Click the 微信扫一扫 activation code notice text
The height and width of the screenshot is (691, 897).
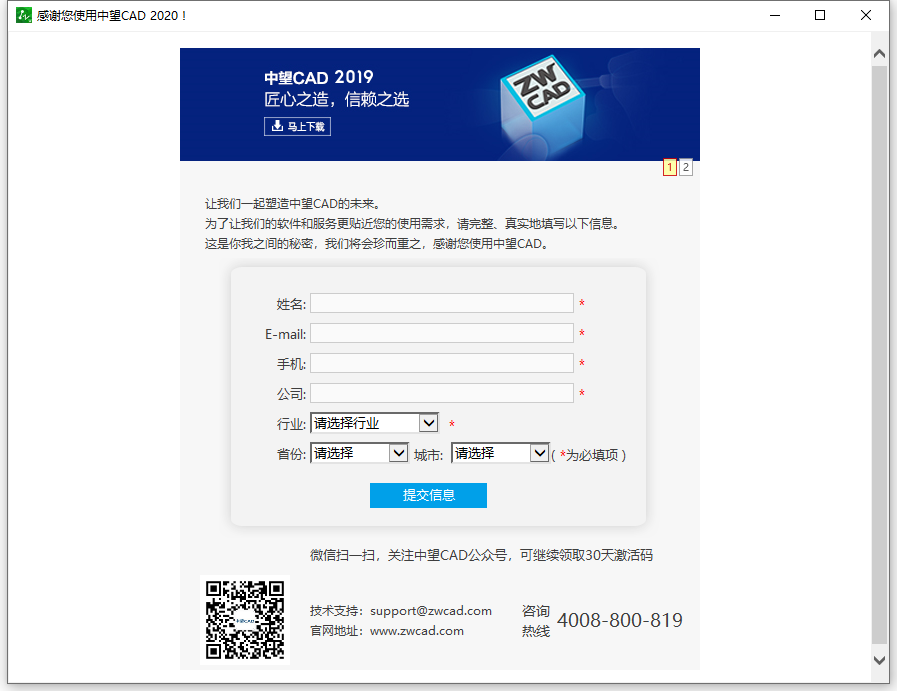coord(481,555)
